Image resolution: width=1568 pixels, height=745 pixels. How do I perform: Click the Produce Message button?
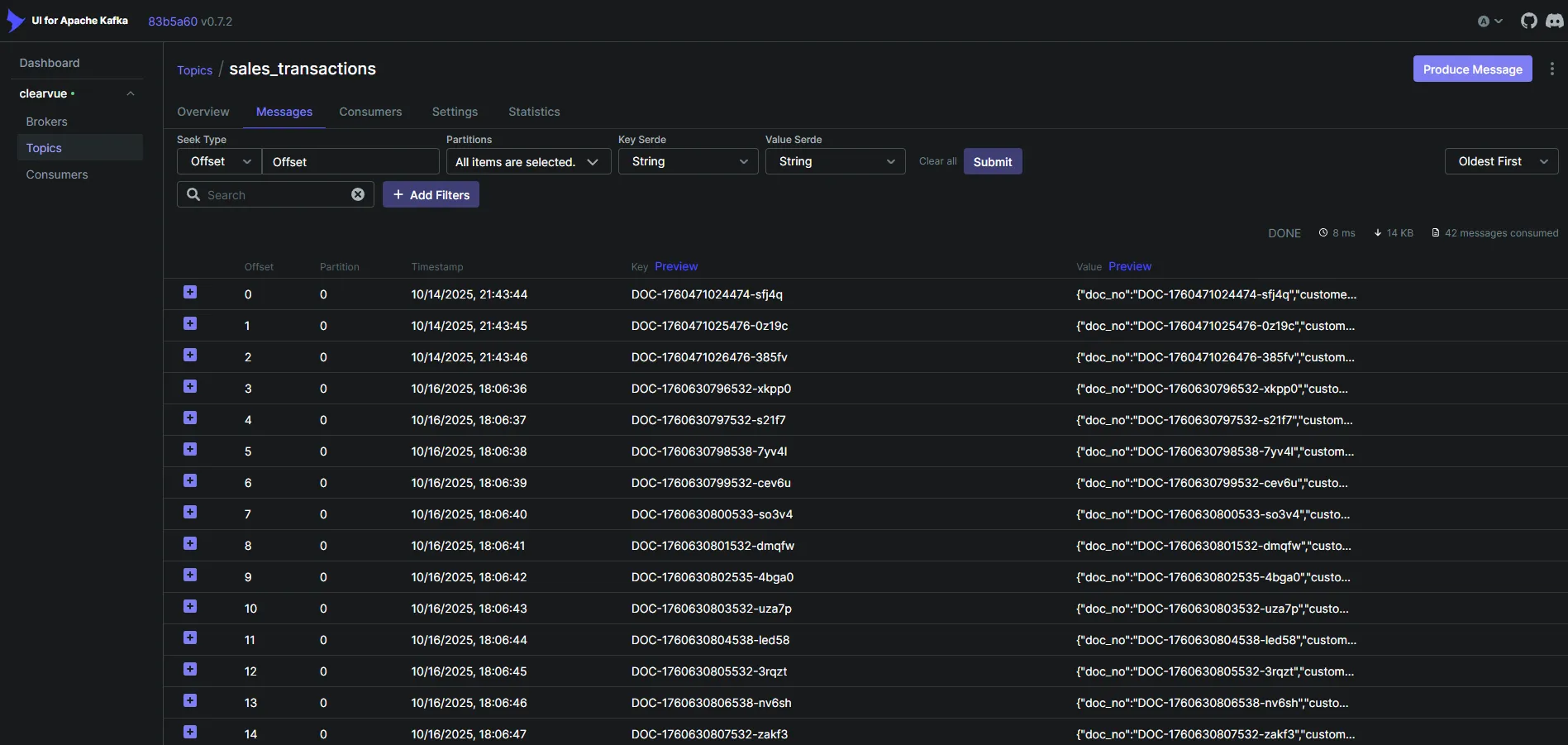(1472, 69)
